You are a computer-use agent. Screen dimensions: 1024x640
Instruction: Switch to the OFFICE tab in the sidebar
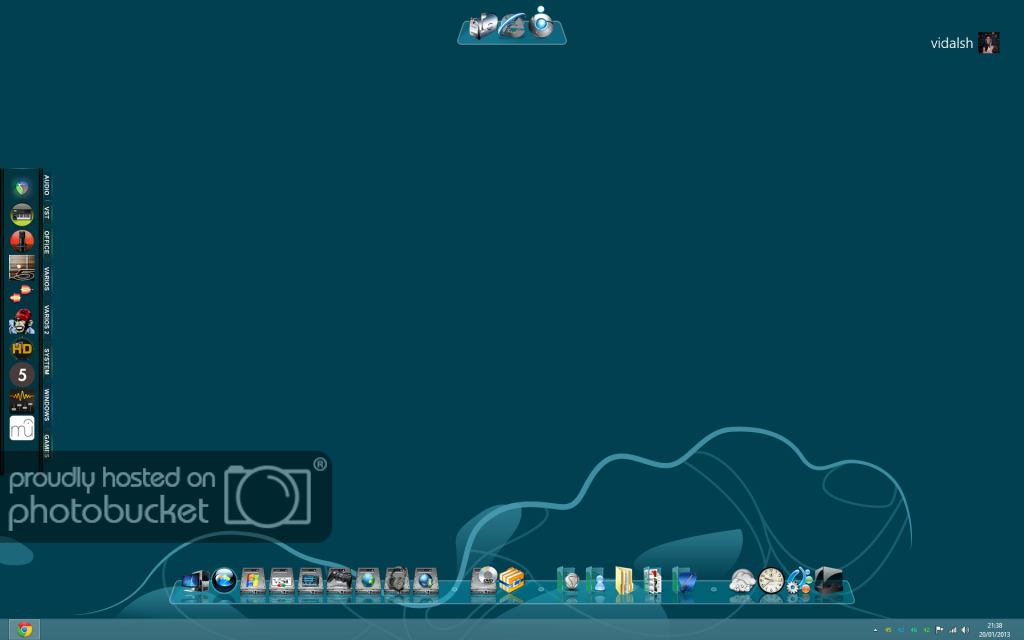(x=46, y=243)
